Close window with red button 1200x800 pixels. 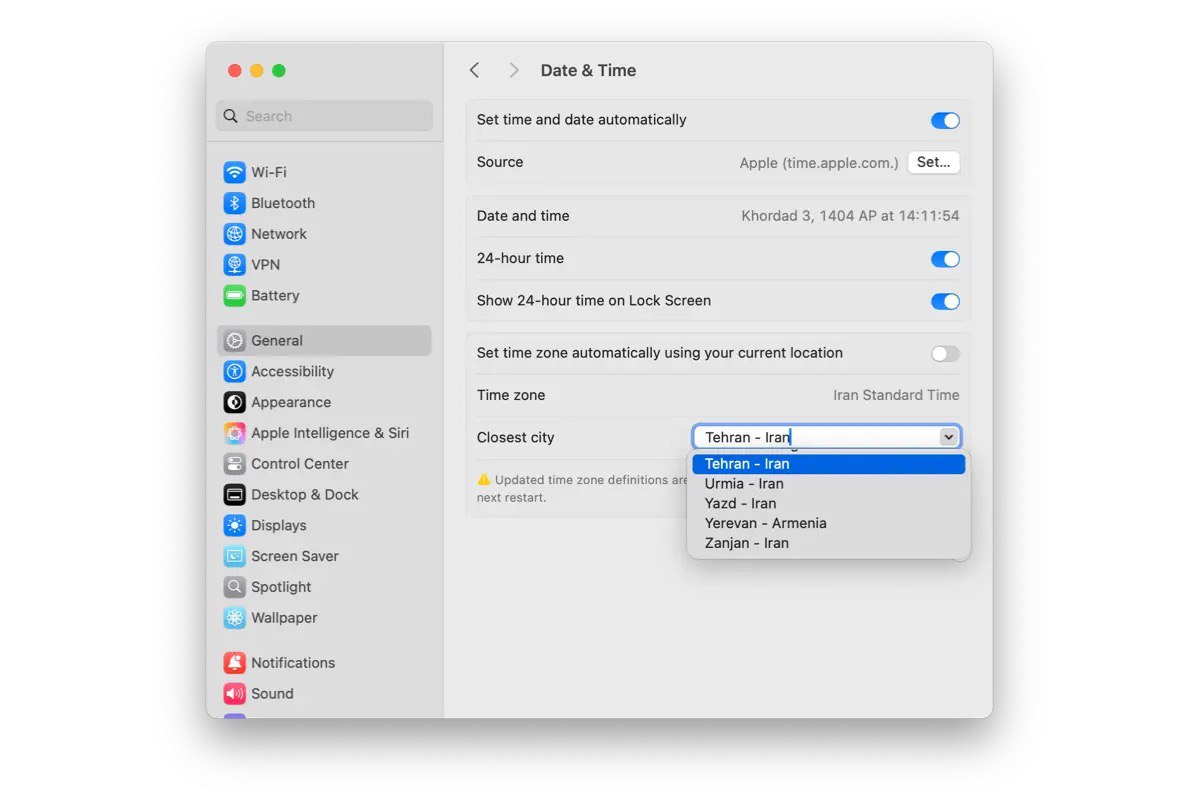coord(235,71)
